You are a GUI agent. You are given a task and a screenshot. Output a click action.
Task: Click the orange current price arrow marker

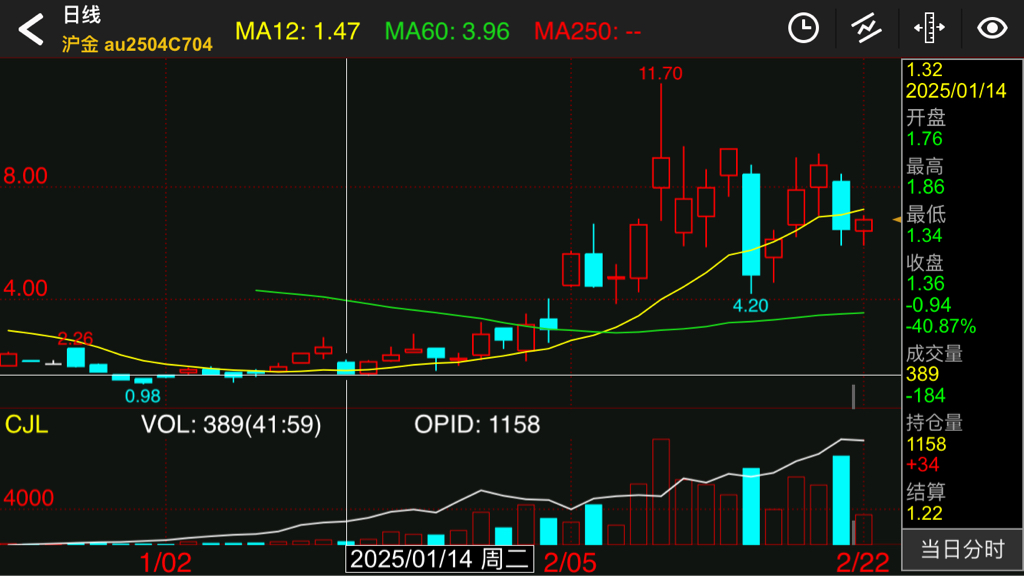[897, 218]
